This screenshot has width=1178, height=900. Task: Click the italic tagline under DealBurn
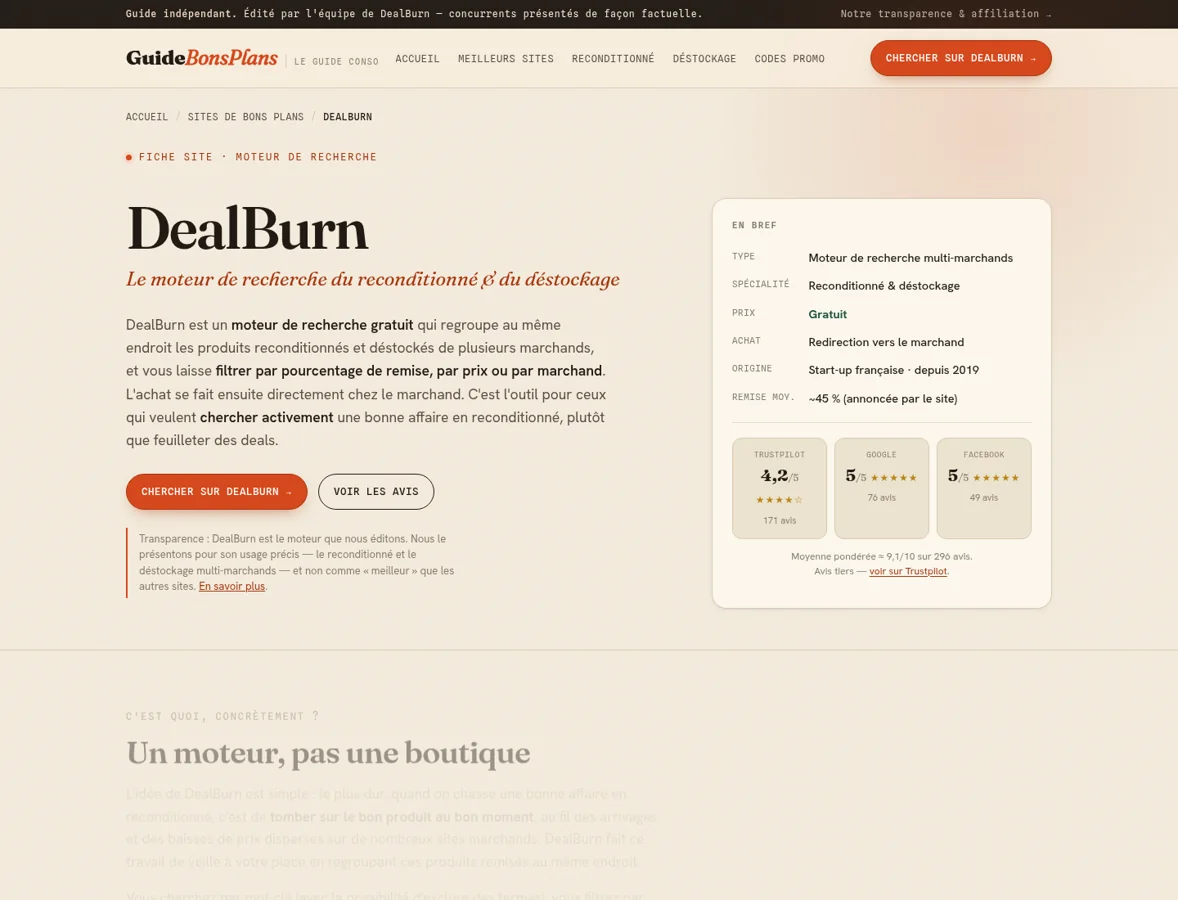(x=373, y=279)
